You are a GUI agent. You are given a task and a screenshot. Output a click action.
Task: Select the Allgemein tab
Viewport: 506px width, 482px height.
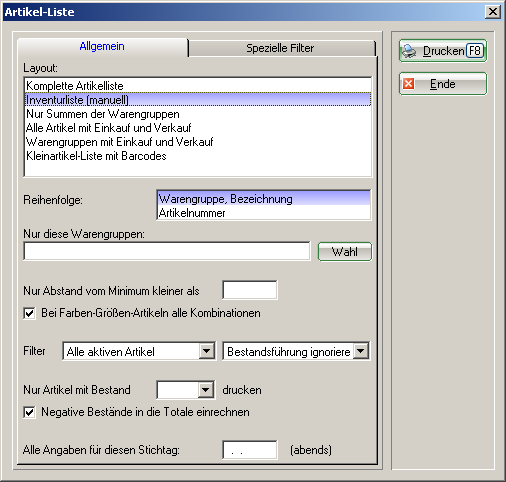(x=102, y=47)
